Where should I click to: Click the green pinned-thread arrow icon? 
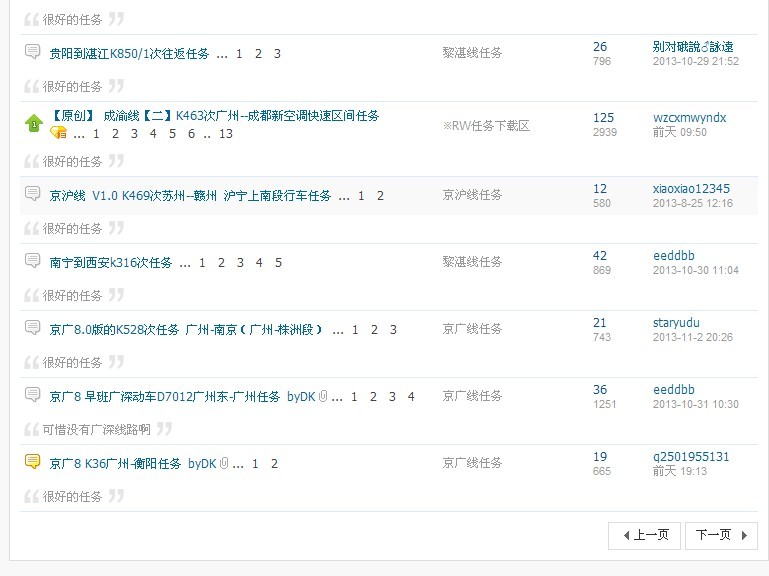[33, 123]
